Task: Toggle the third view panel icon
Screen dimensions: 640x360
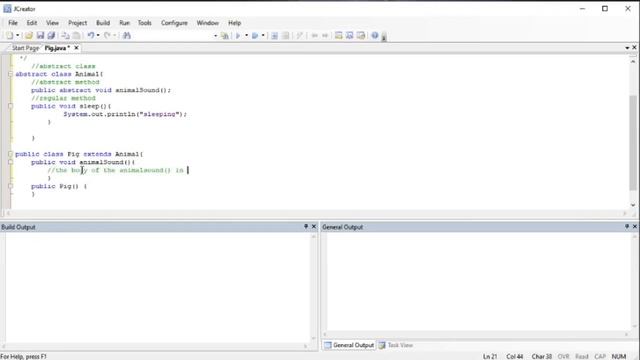Action: click(x=360, y=36)
